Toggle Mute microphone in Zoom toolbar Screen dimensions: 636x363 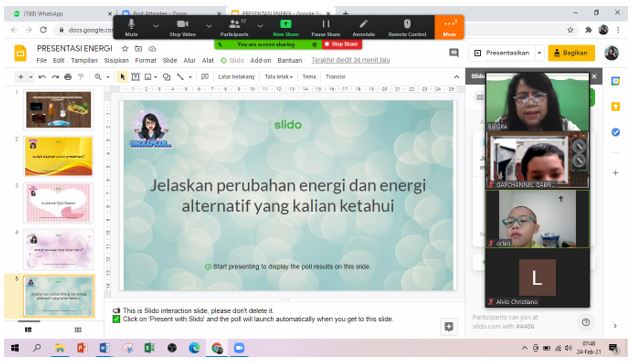click(131, 27)
